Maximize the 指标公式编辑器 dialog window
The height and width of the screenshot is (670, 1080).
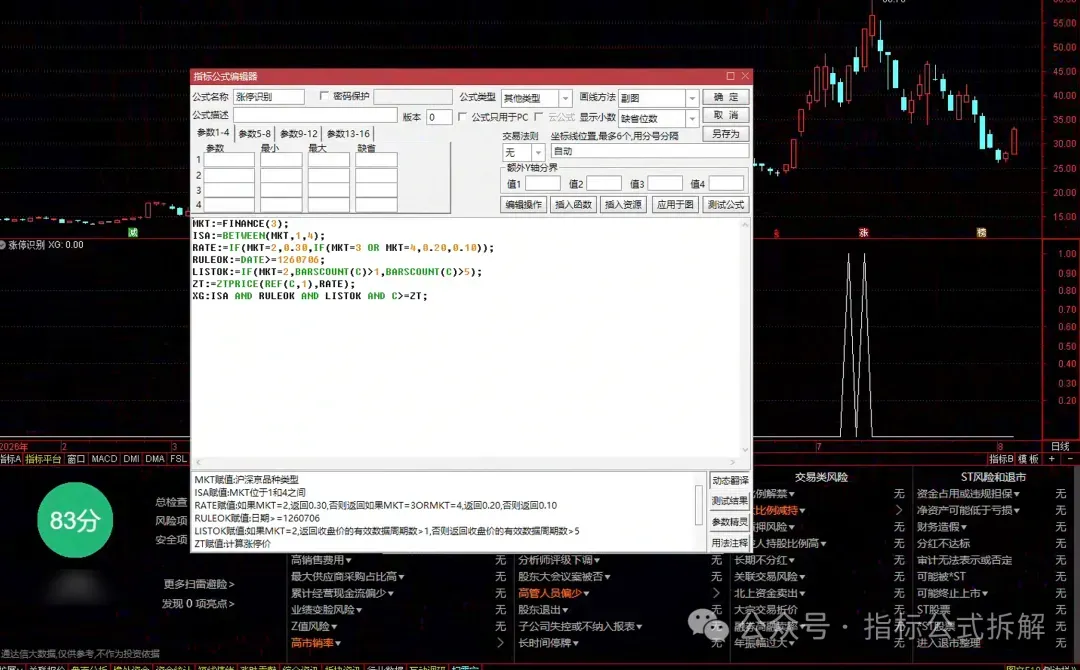tap(730, 76)
